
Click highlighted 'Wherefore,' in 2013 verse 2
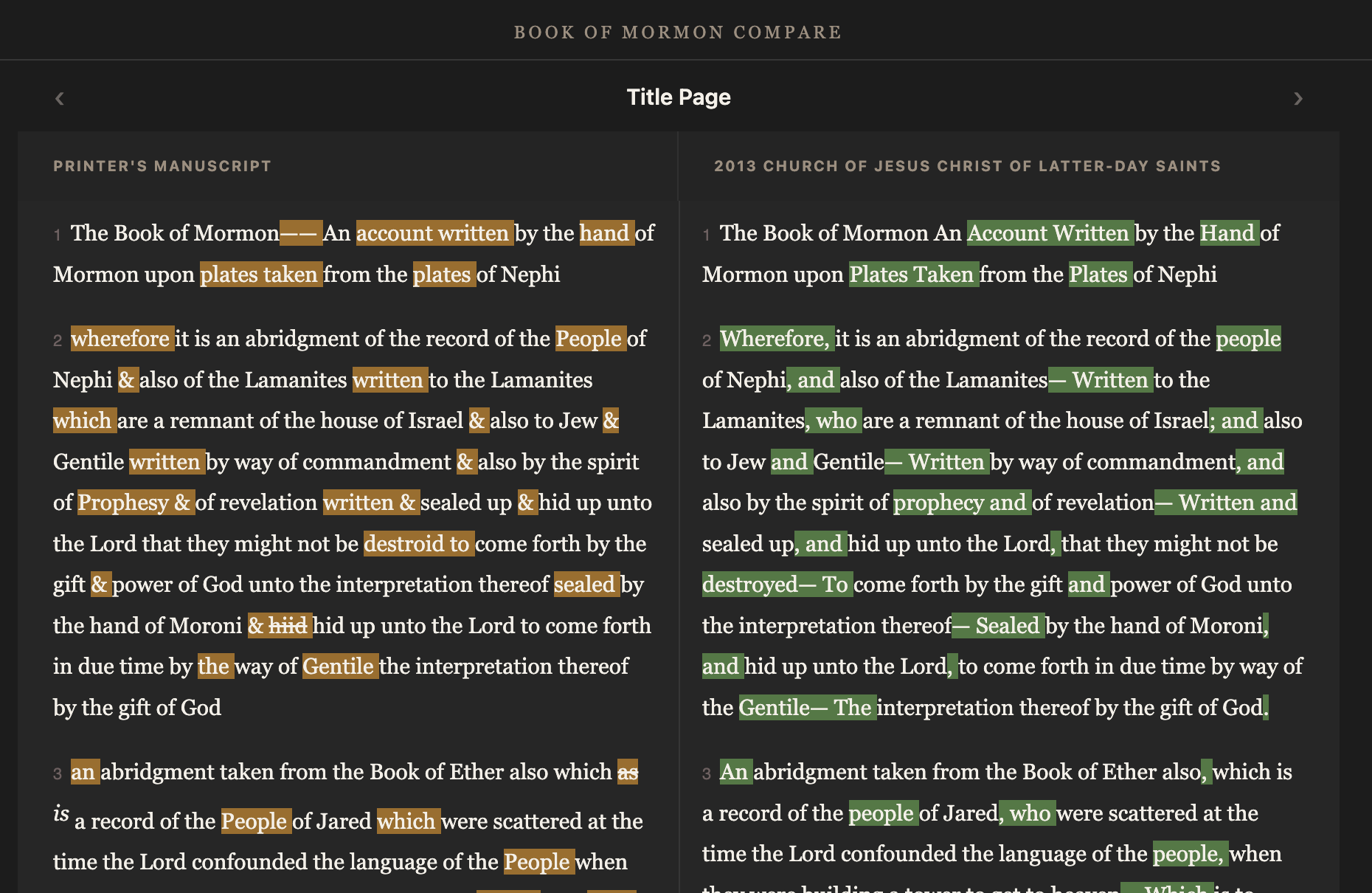pyautogui.click(x=777, y=339)
